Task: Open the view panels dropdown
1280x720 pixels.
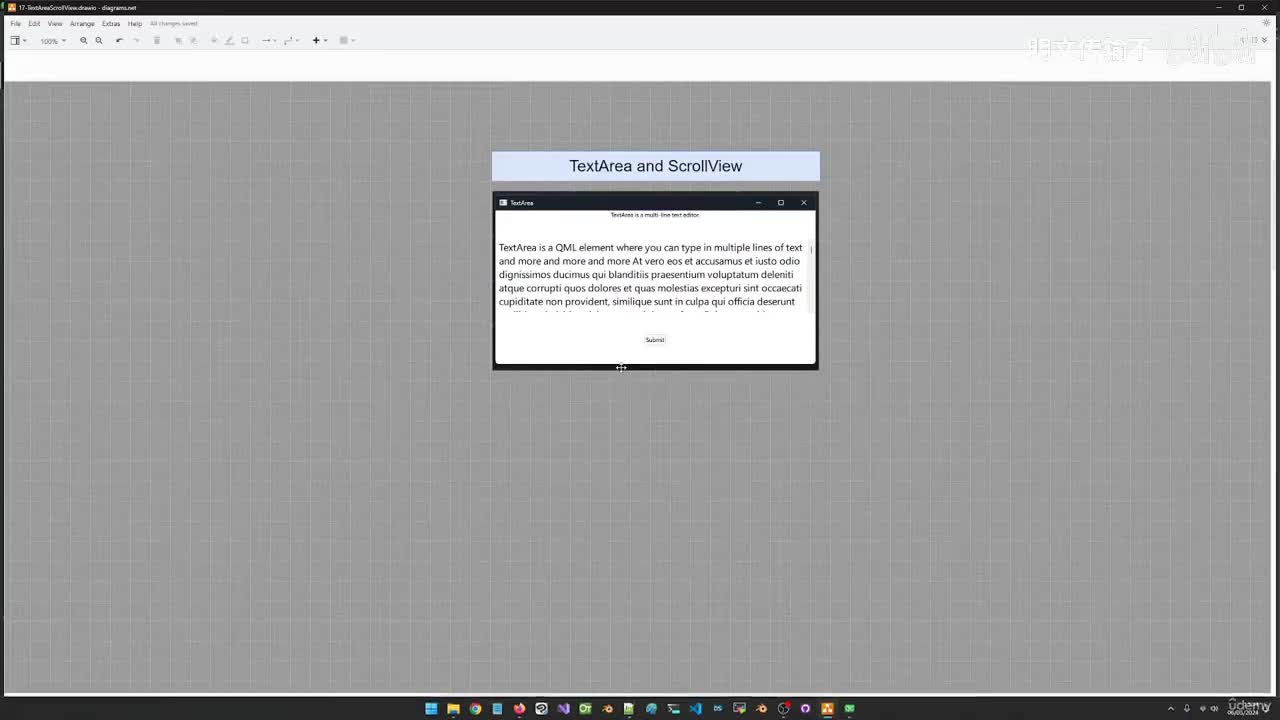Action: coord(18,41)
